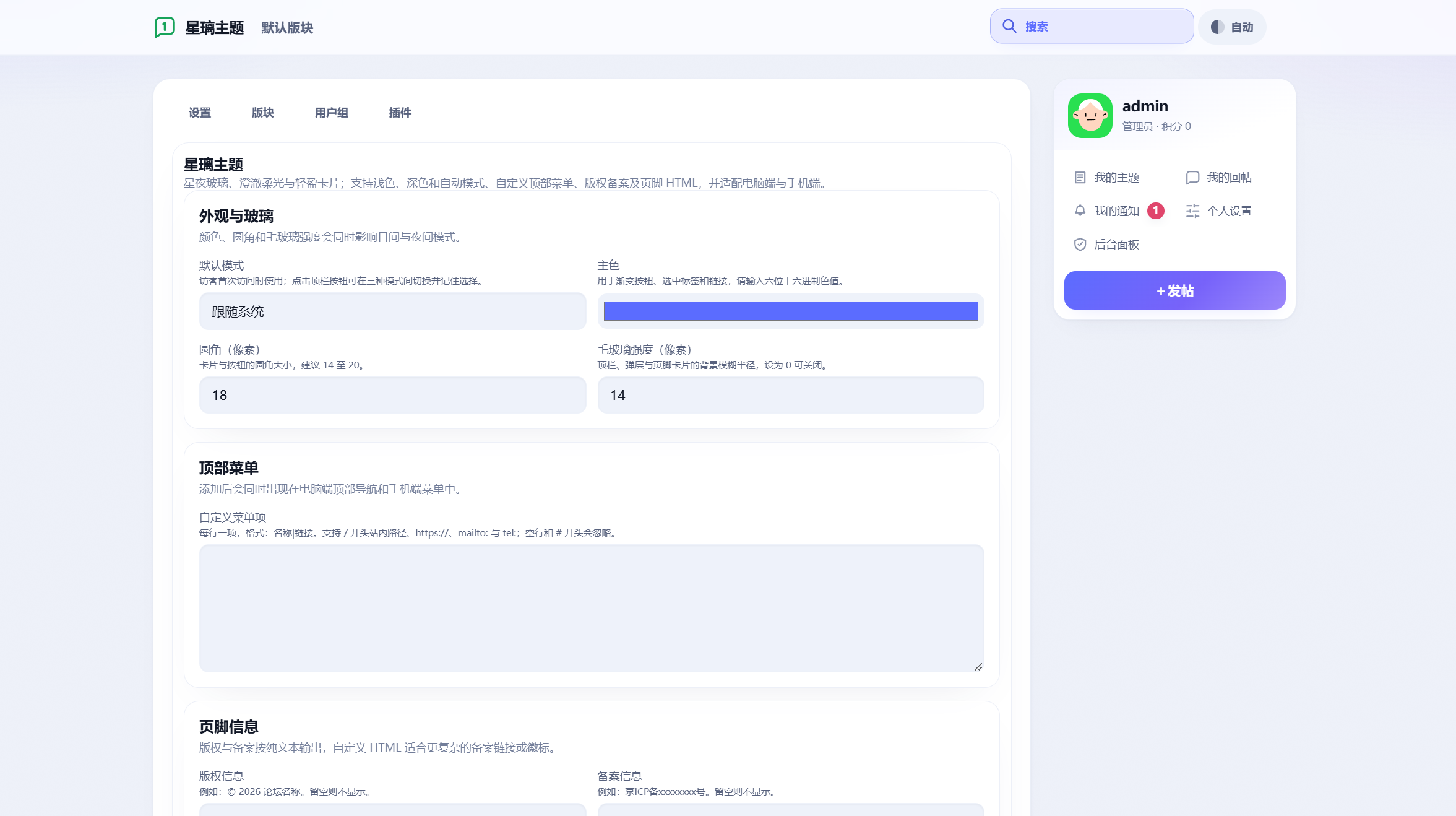Switch to the 版块 tab

[x=263, y=113]
